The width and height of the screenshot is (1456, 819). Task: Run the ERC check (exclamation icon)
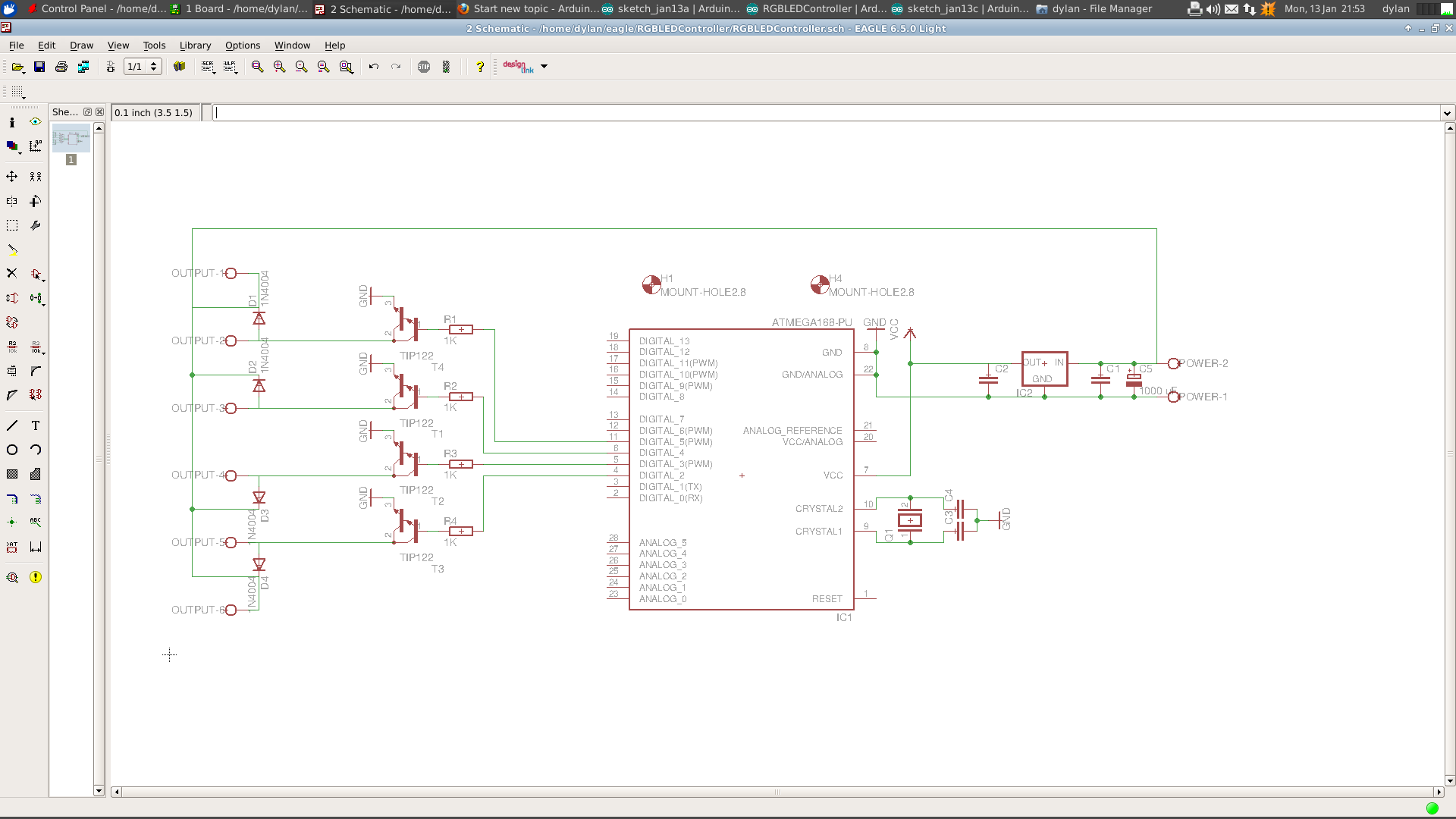(x=36, y=577)
